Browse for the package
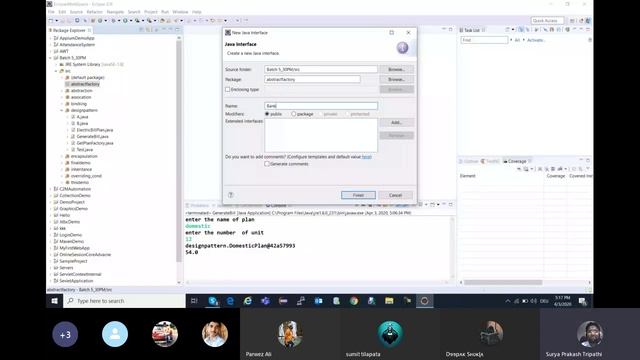This screenshot has height=360, width=640. (x=396, y=79)
